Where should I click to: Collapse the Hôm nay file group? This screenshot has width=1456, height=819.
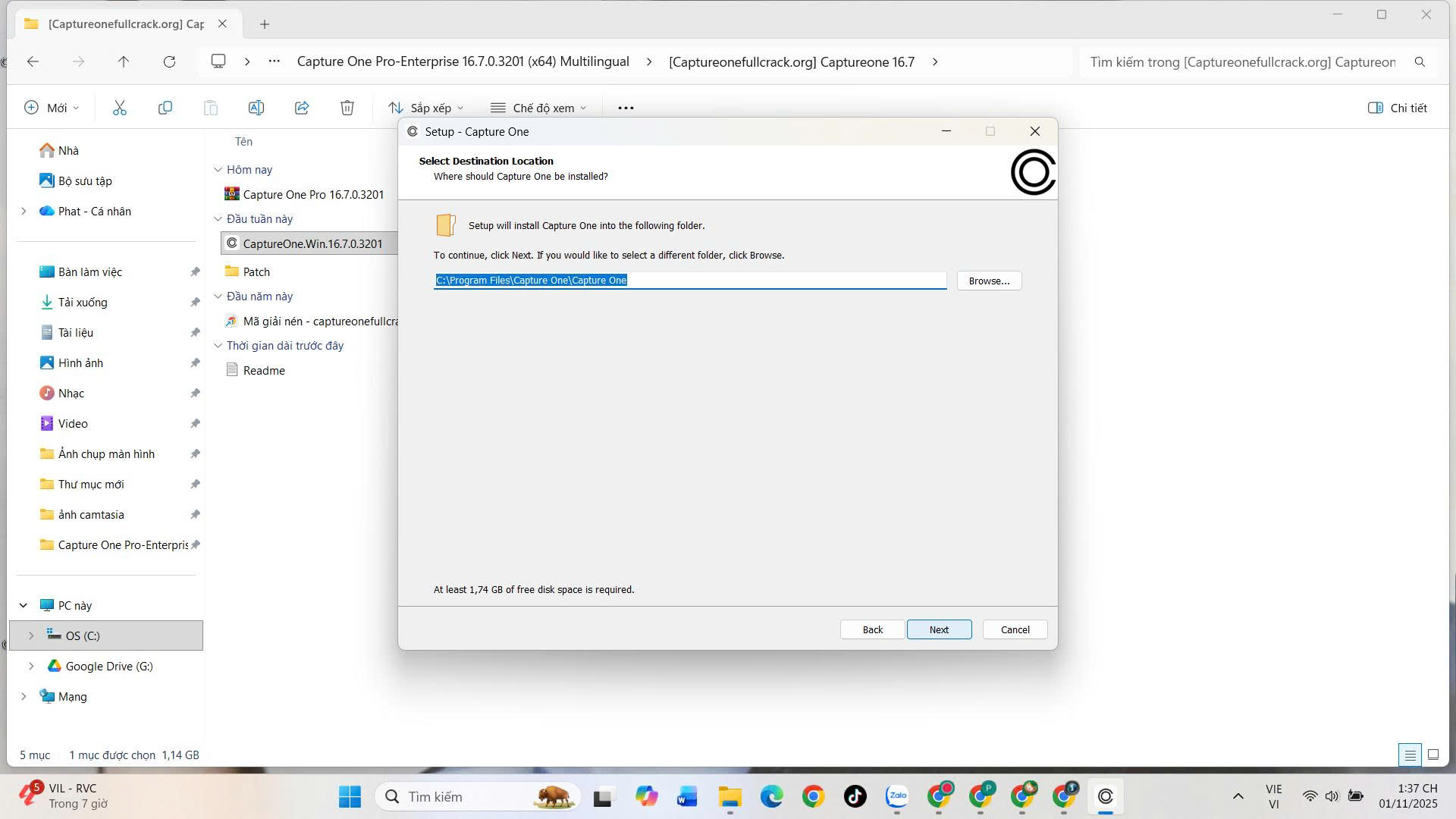pos(218,170)
